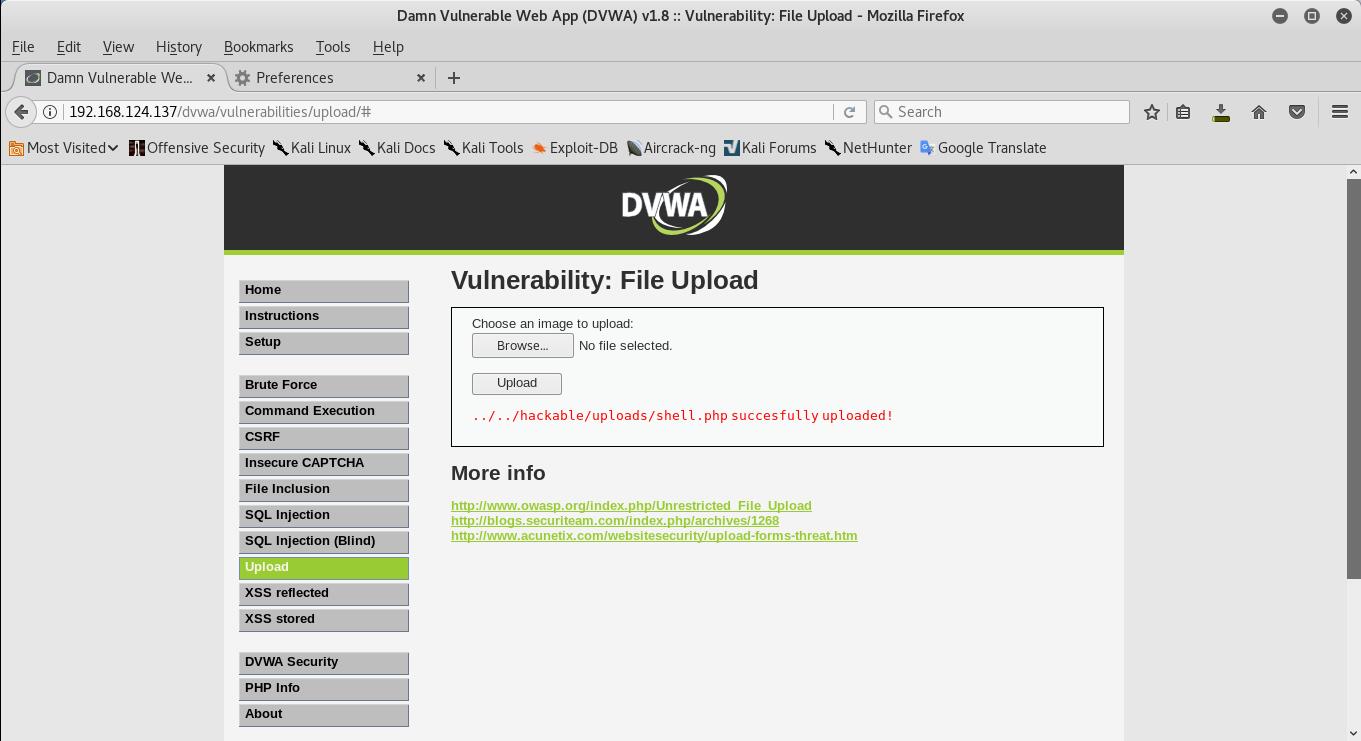Open DVWA Security settings

pyautogui.click(x=324, y=663)
